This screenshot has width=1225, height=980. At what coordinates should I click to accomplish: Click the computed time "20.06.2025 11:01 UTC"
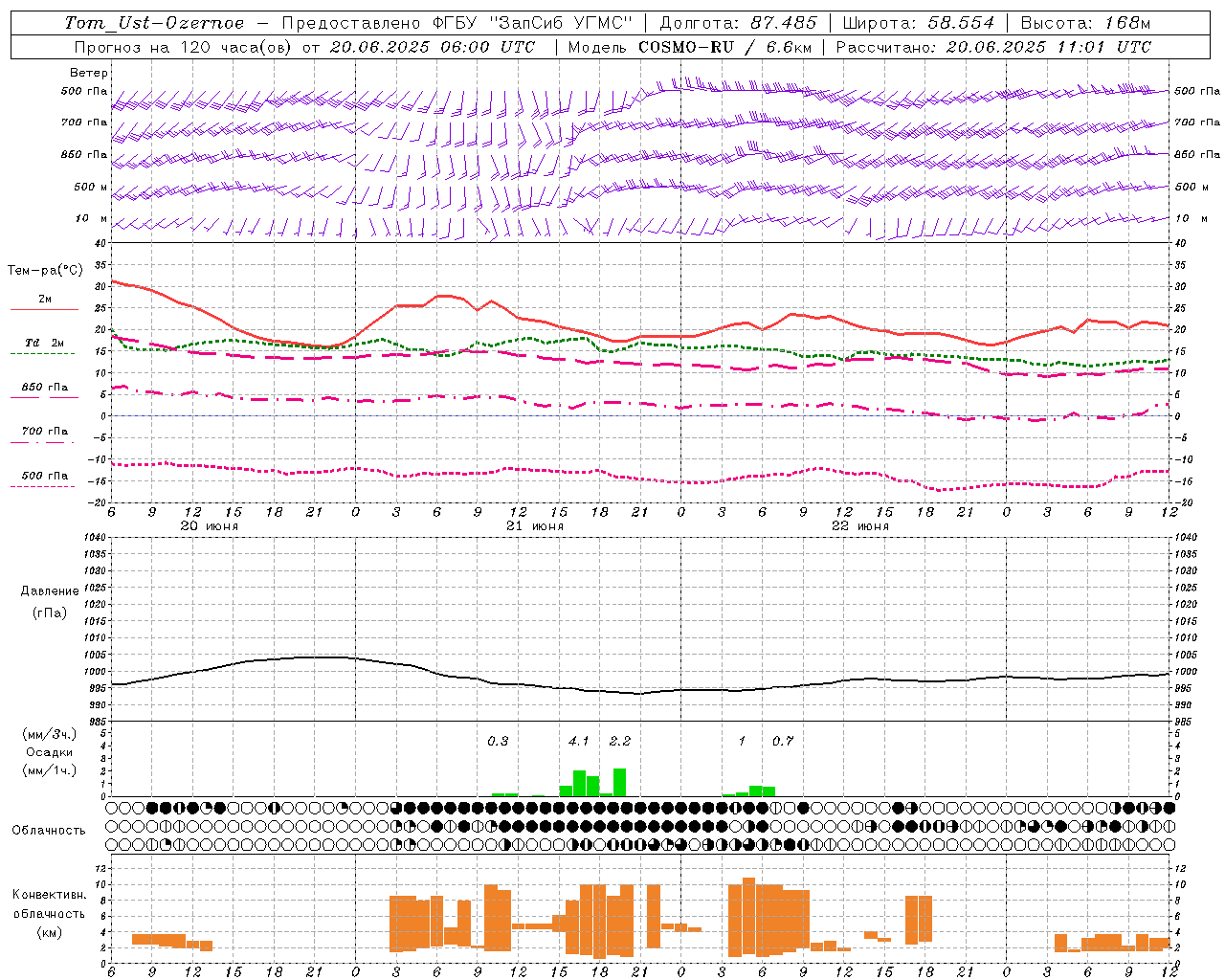point(1048,47)
